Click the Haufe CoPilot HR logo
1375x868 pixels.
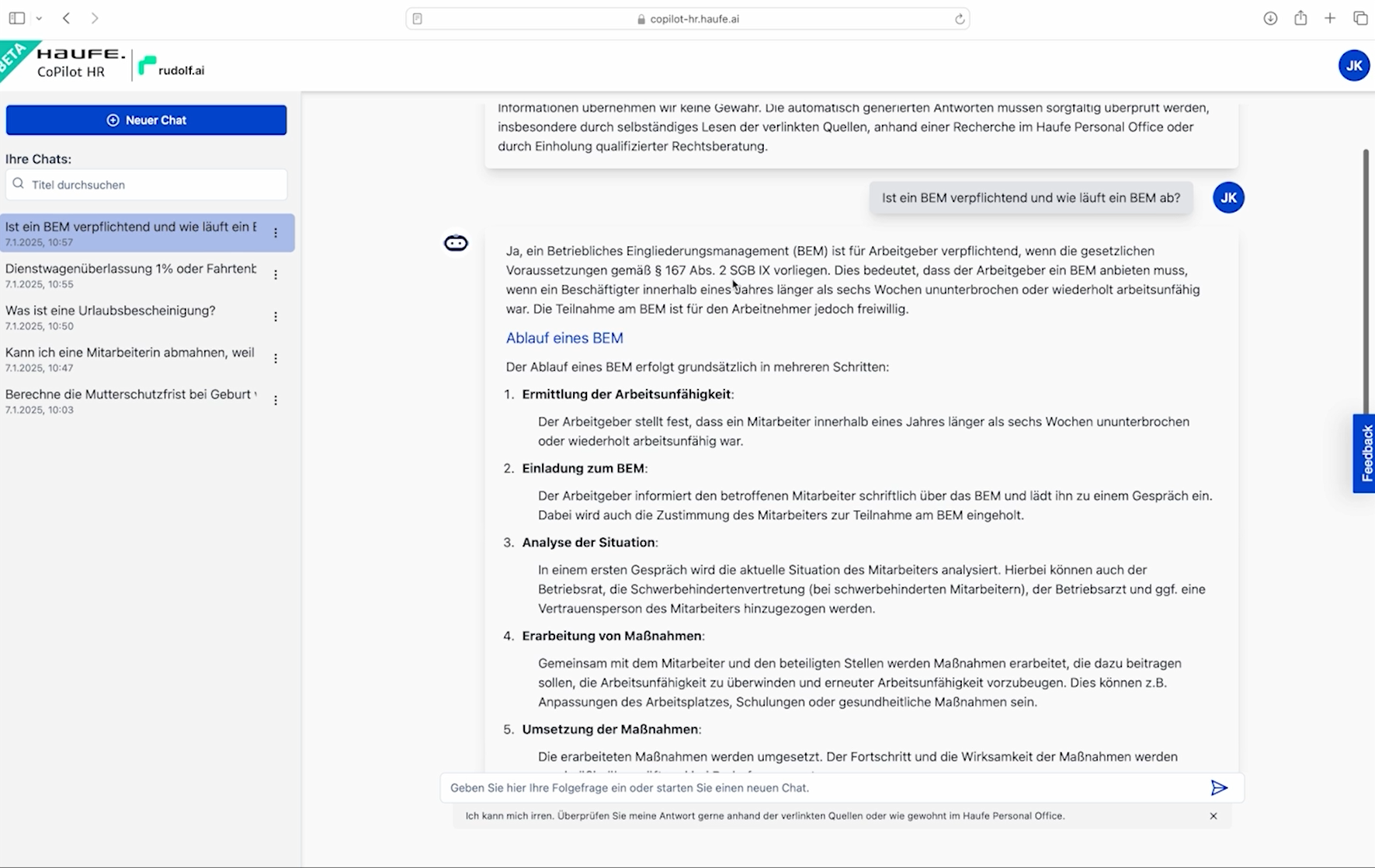pos(81,63)
